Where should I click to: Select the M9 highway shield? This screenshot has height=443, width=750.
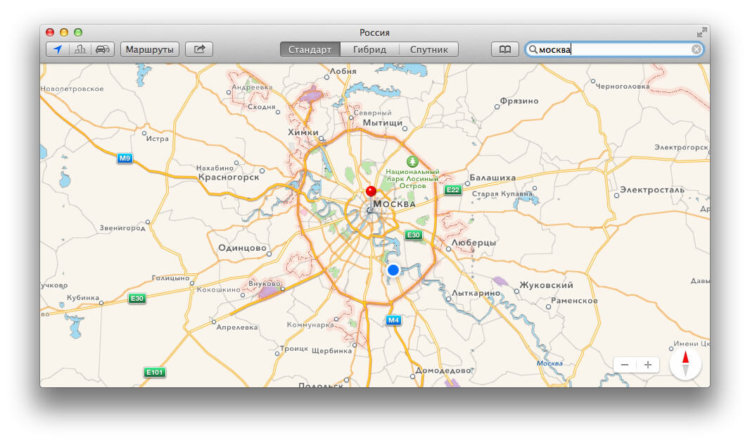(124, 158)
